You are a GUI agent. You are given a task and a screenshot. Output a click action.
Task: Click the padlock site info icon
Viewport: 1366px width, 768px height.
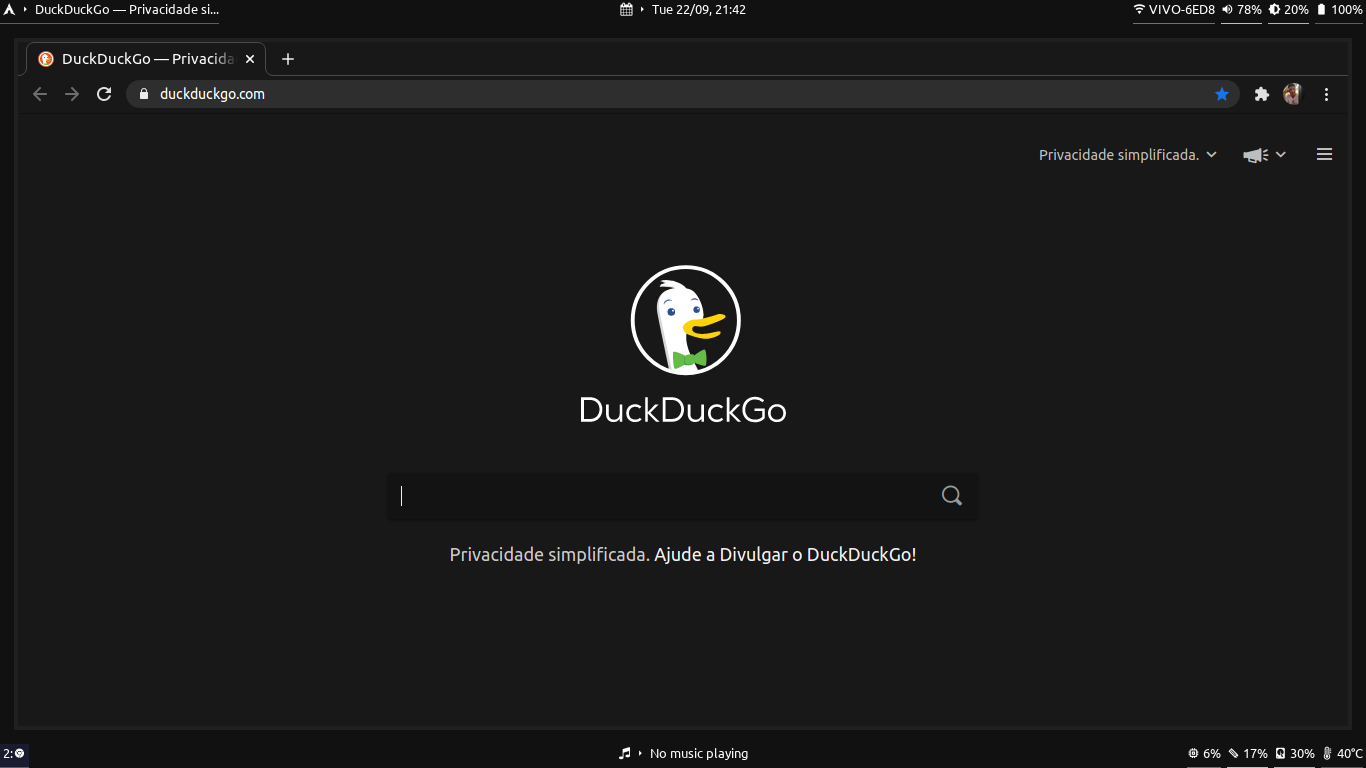[x=143, y=94]
